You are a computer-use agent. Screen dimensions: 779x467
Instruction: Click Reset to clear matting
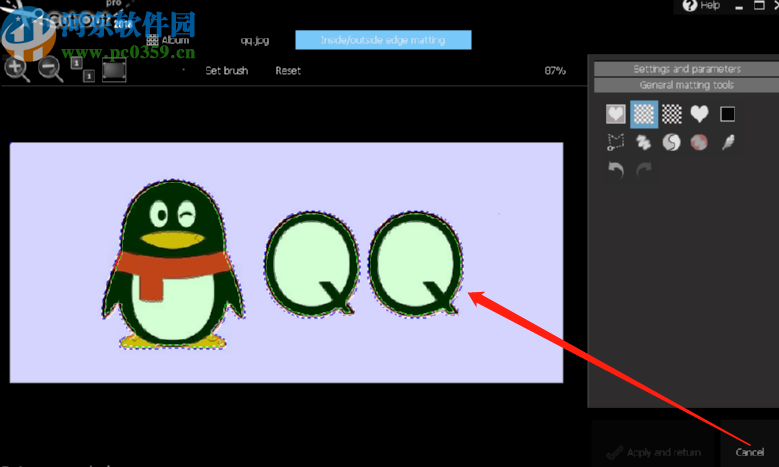coord(288,71)
